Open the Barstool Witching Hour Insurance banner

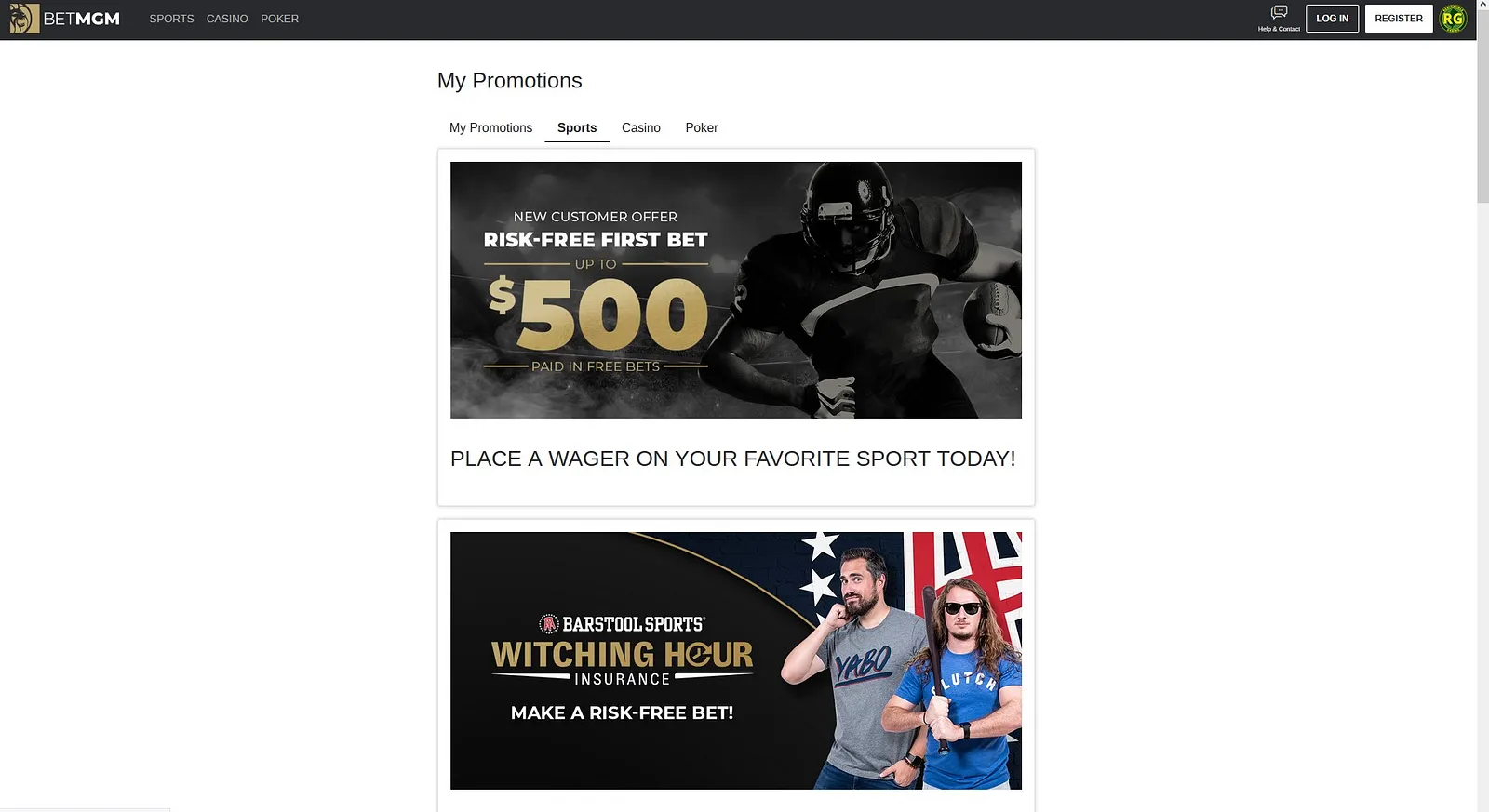pyautogui.click(x=736, y=660)
